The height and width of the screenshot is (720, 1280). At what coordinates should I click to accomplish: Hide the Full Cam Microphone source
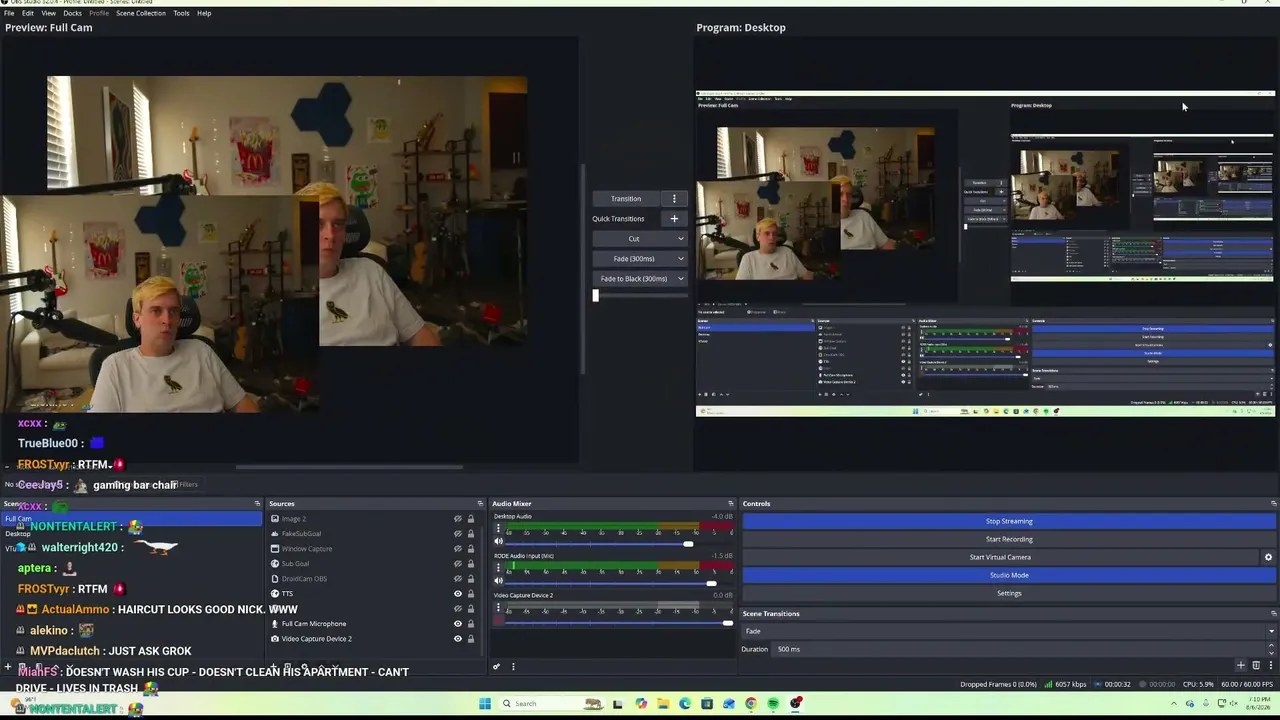[x=458, y=624]
